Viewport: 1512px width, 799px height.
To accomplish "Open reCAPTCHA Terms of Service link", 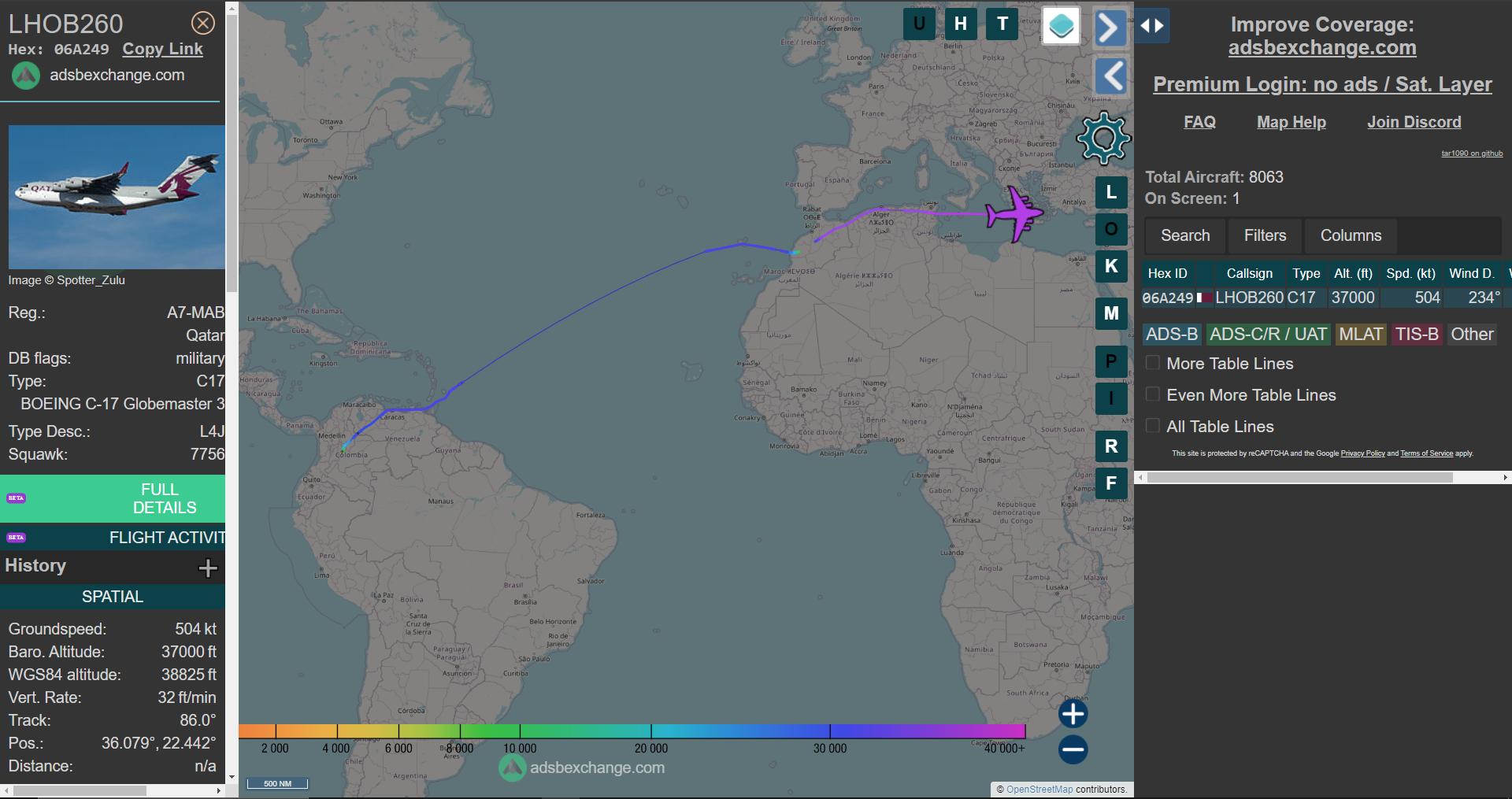I will coord(1426,453).
